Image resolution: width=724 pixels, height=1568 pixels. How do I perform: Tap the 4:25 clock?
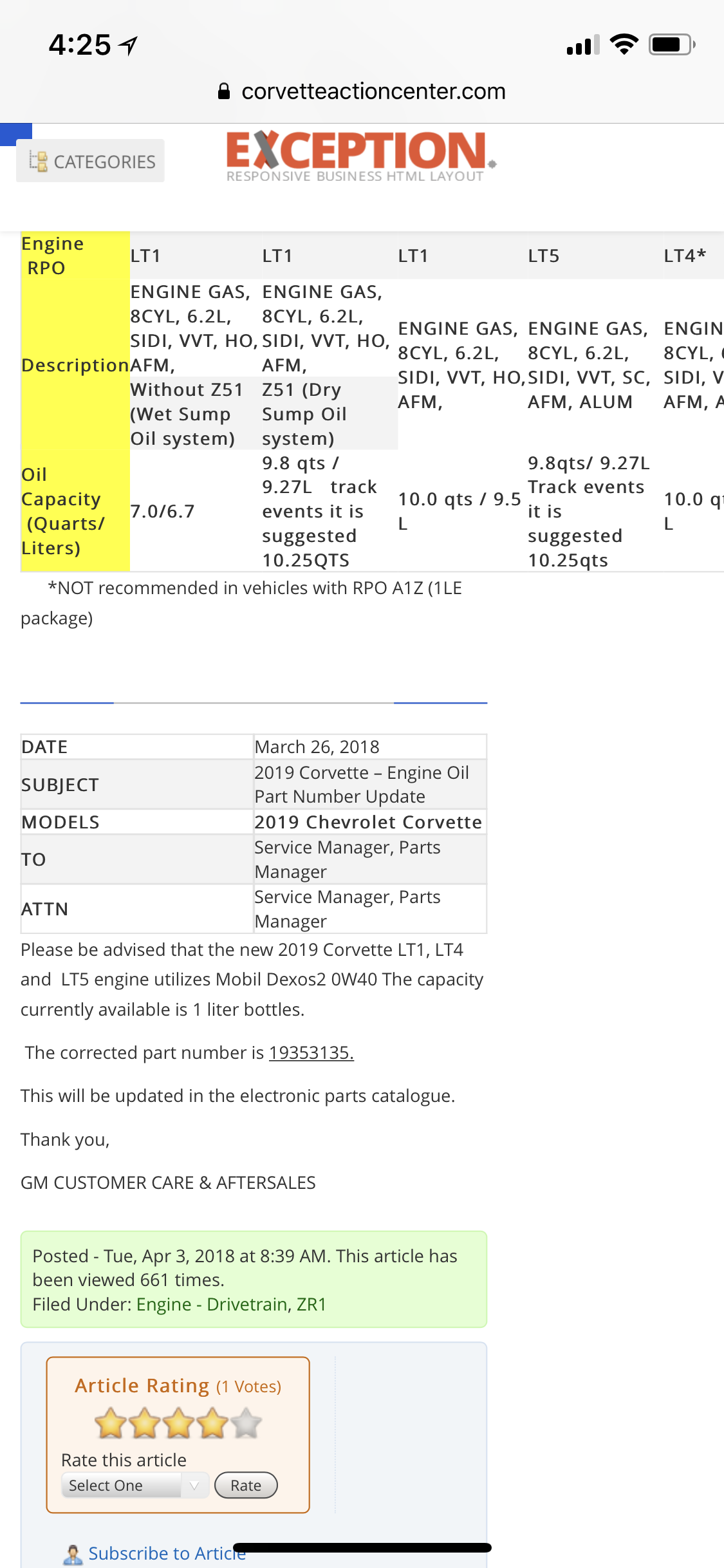[80, 45]
